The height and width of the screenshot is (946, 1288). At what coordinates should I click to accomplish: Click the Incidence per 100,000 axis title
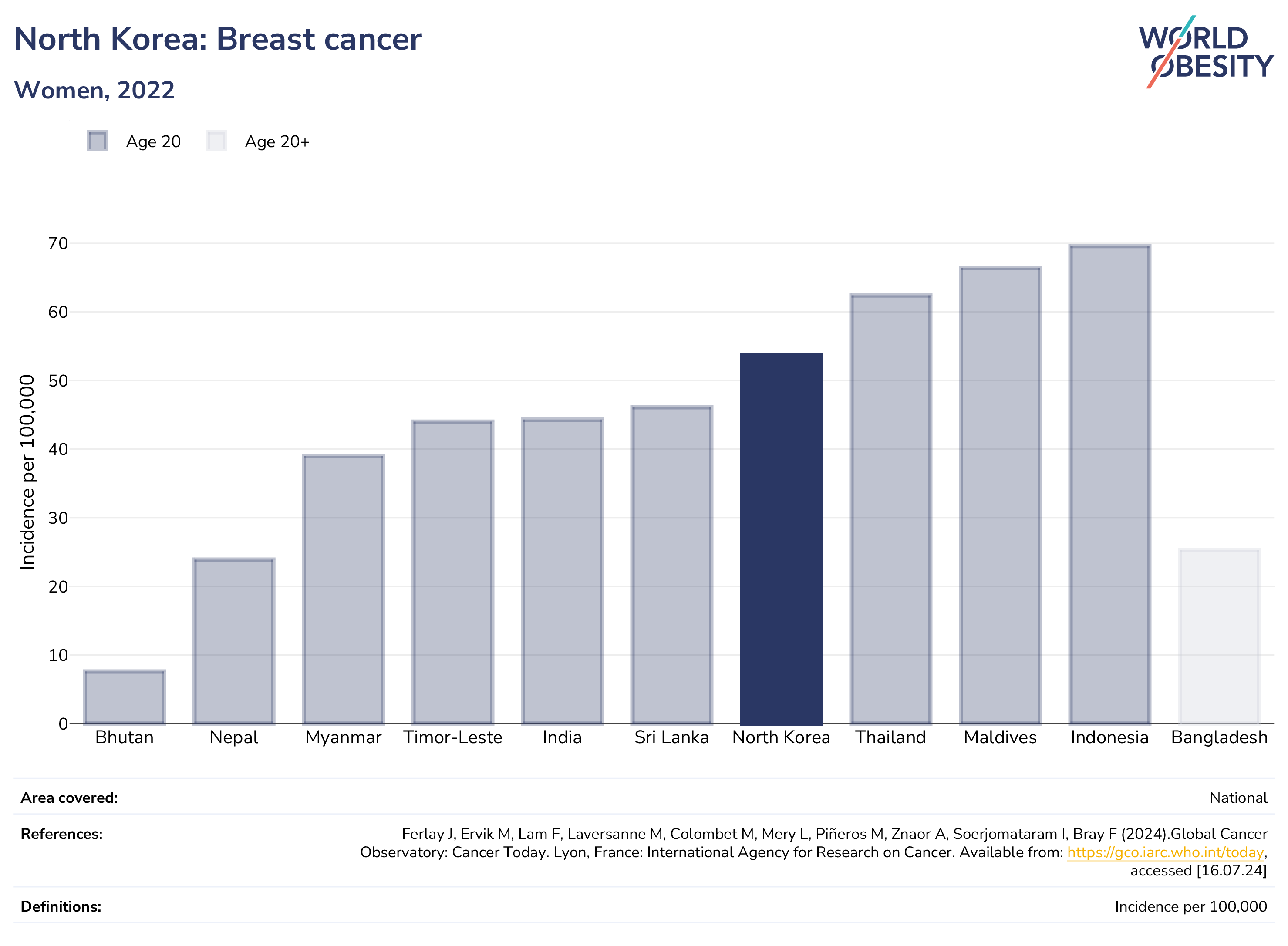27,472
